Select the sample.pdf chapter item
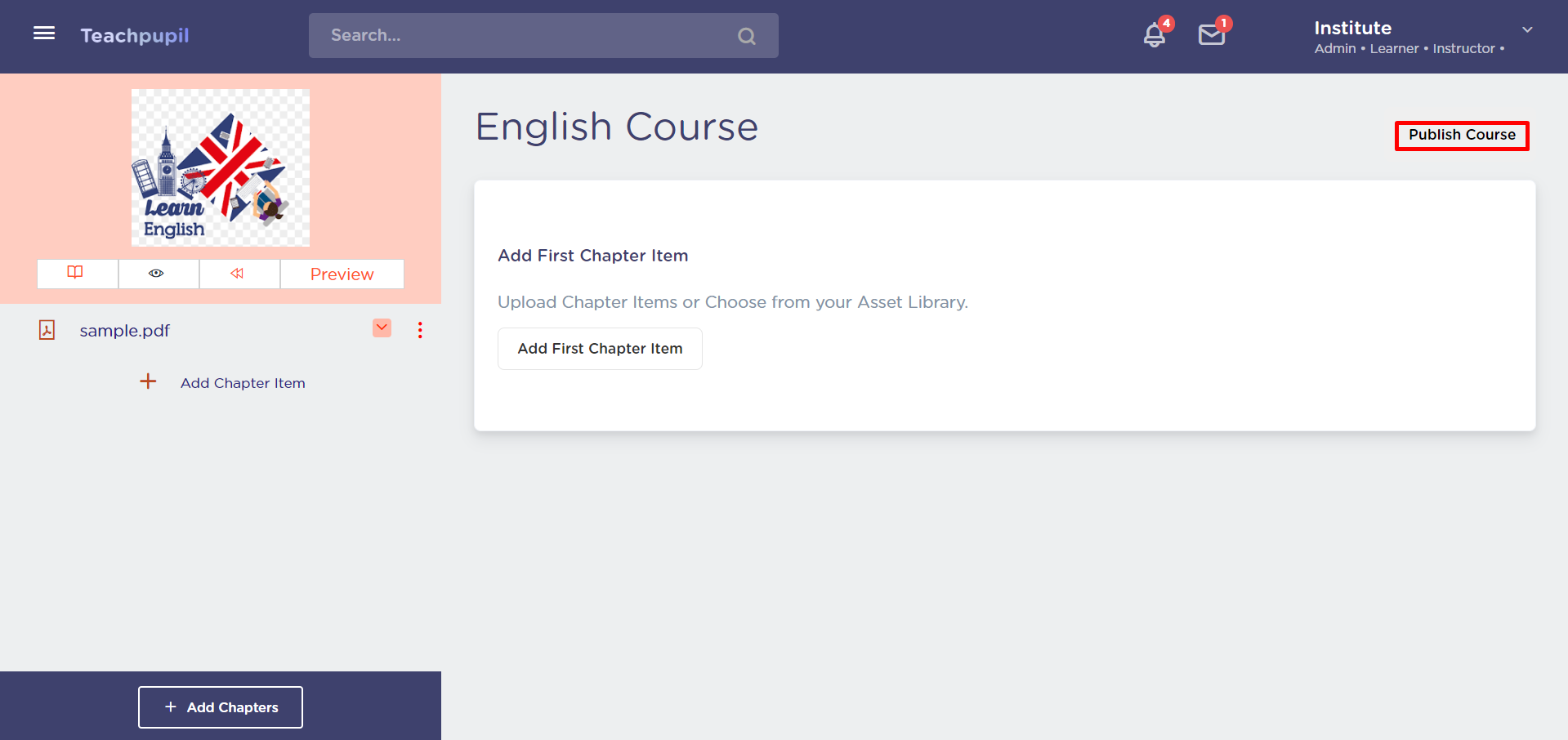 pos(125,331)
